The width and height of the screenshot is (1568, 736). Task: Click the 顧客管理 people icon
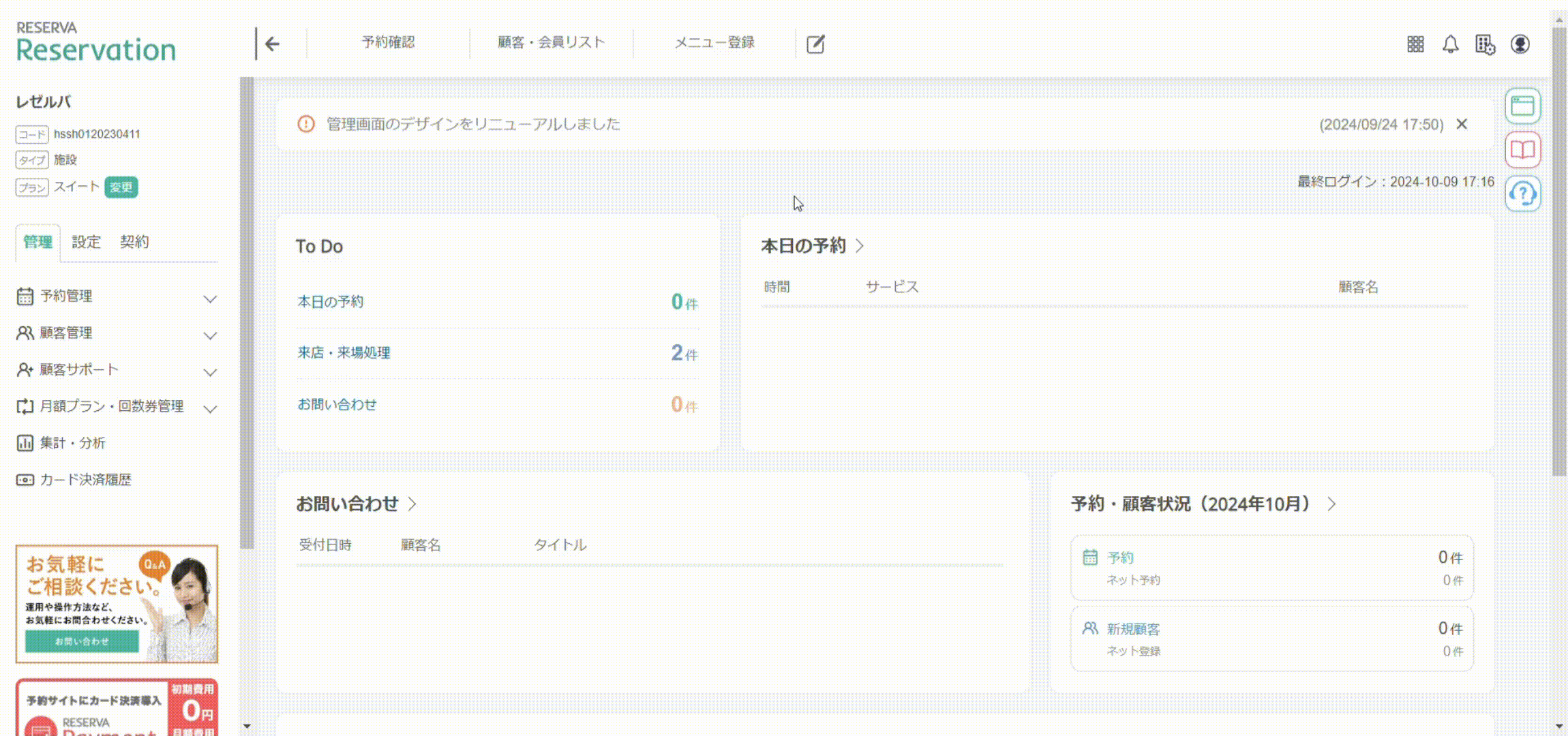point(25,333)
